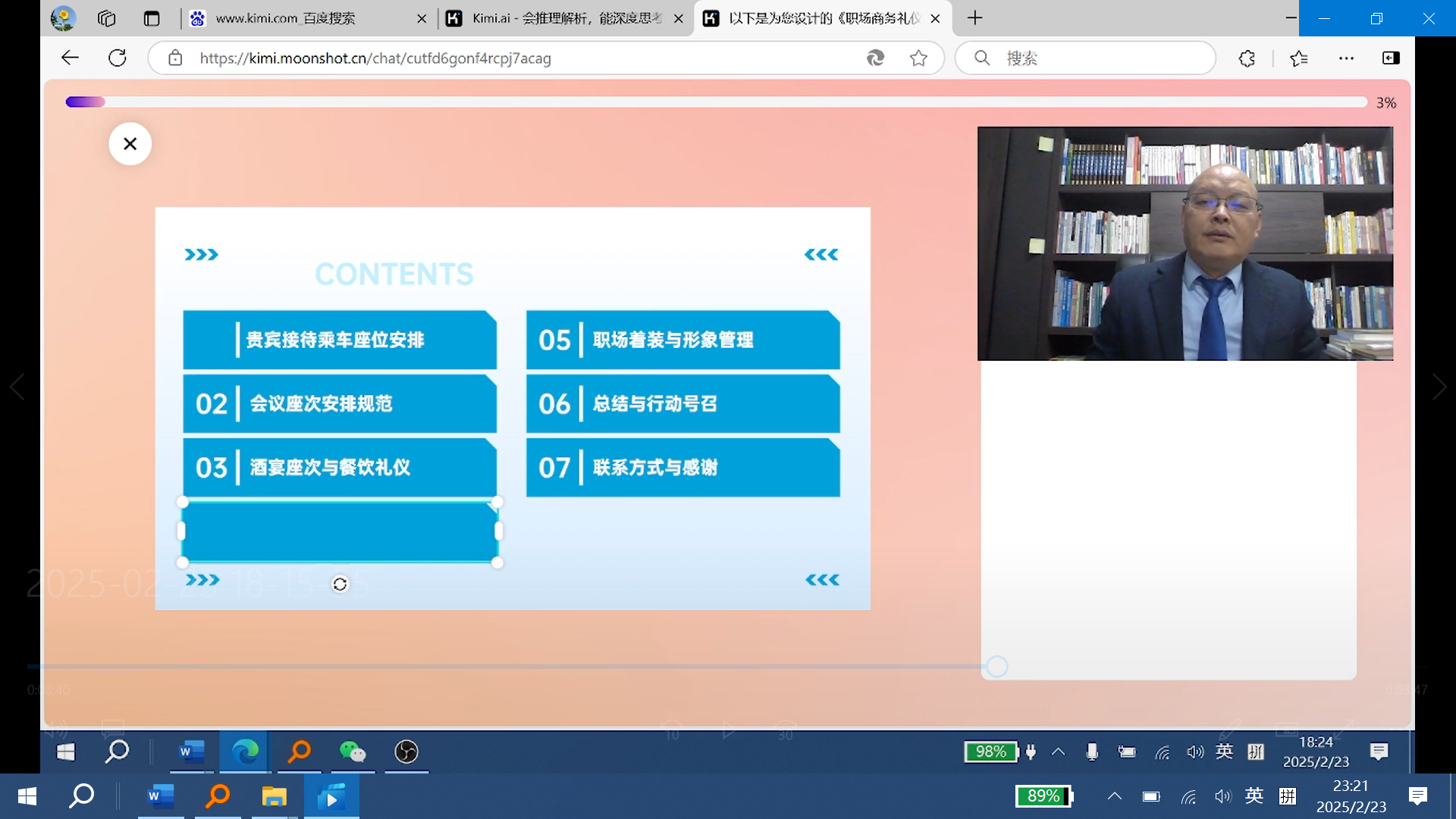The image size is (1456, 819).
Task: Select the 贵宾接待乘车座位安排 content item
Action: coord(340,340)
